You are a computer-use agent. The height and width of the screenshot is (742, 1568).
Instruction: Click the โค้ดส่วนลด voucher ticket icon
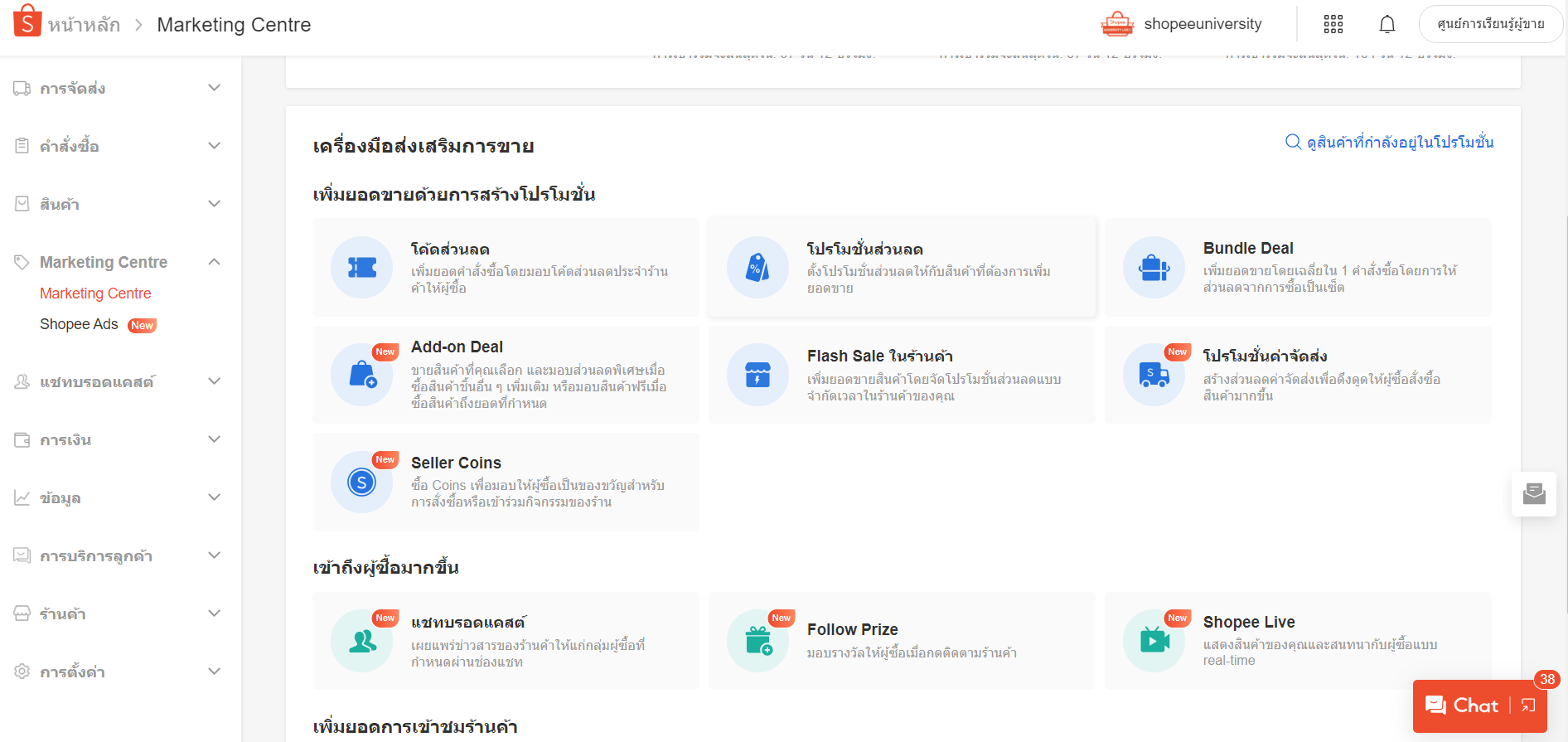(x=362, y=267)
